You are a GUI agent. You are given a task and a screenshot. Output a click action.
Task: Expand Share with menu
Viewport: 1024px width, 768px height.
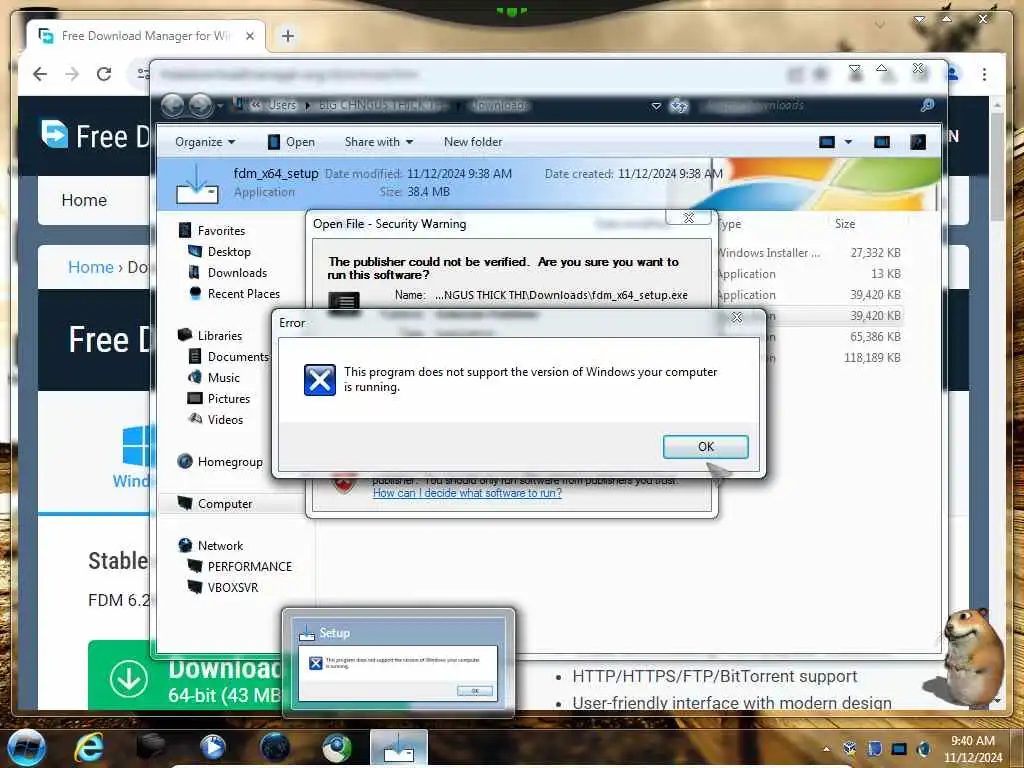coord(379,142)
